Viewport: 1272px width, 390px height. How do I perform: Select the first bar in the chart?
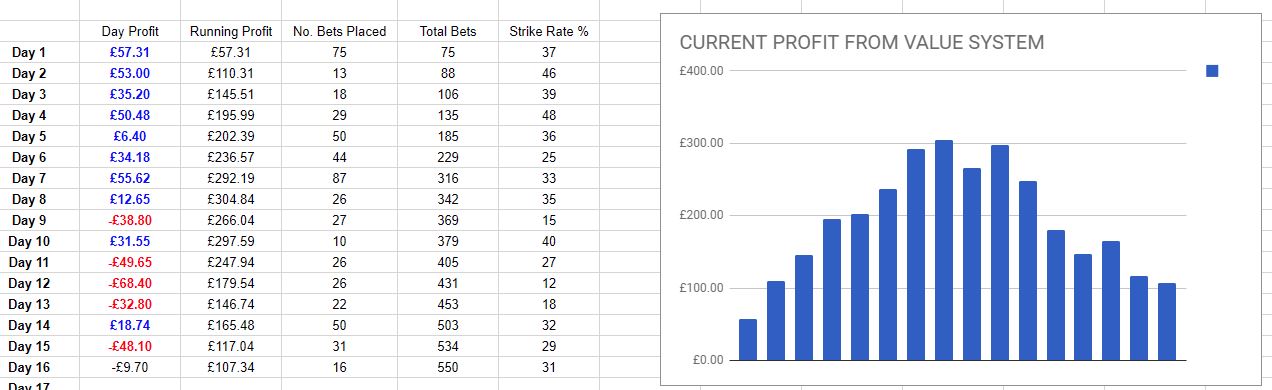pos(748,340)
